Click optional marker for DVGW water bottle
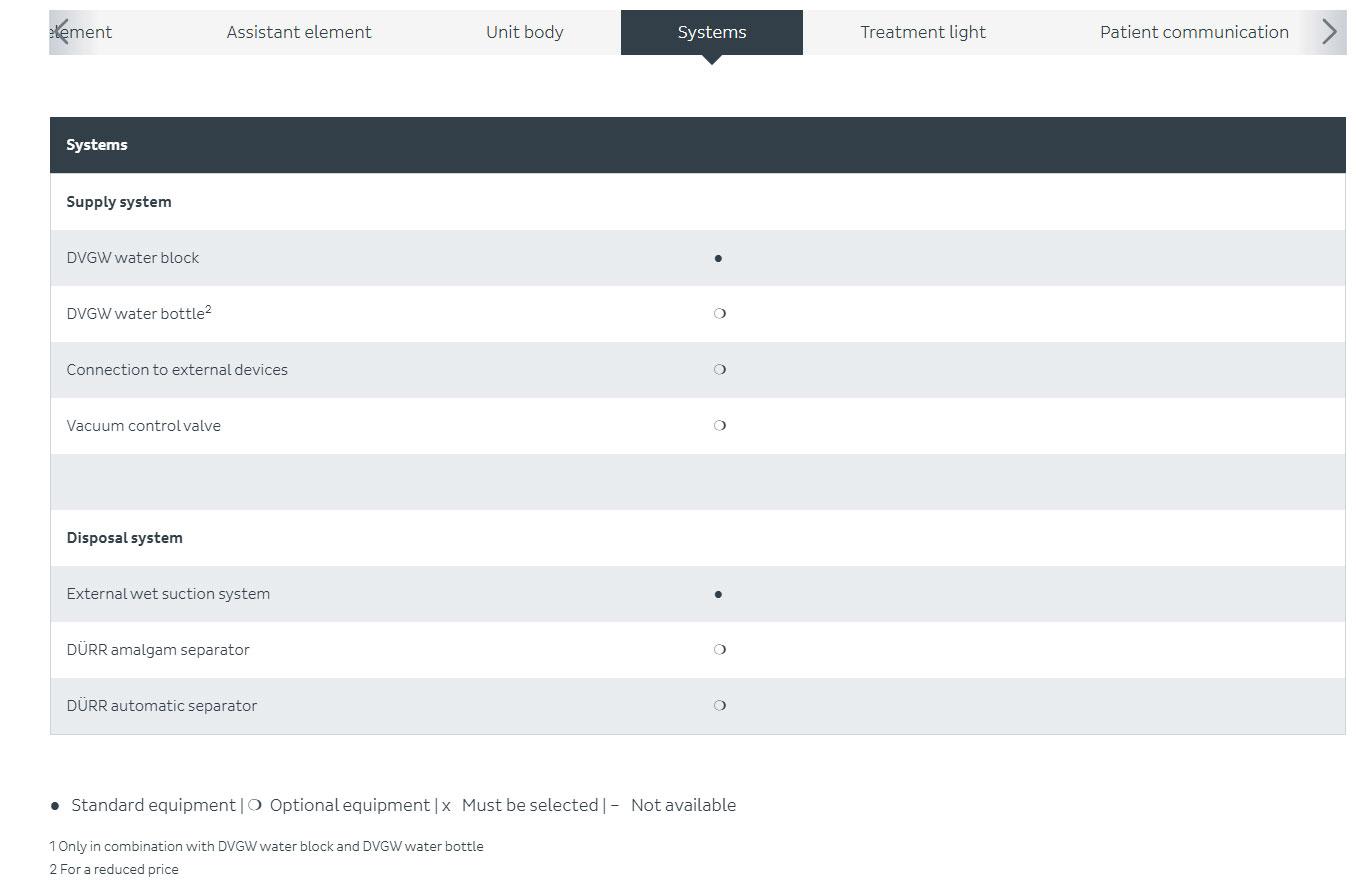This screenshot has width=1356, height=894. coord(719,314)
